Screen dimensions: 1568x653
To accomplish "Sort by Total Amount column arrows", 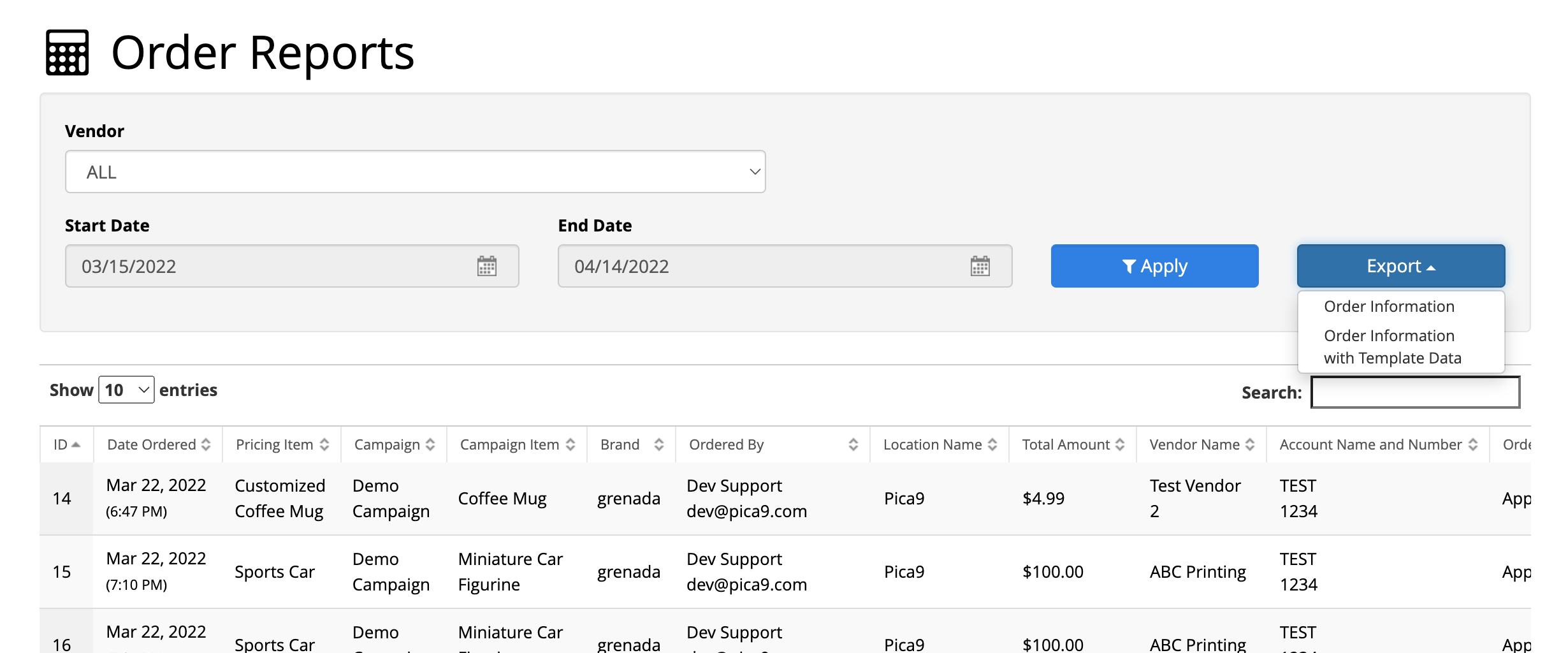I will [x=1120, y=444].
